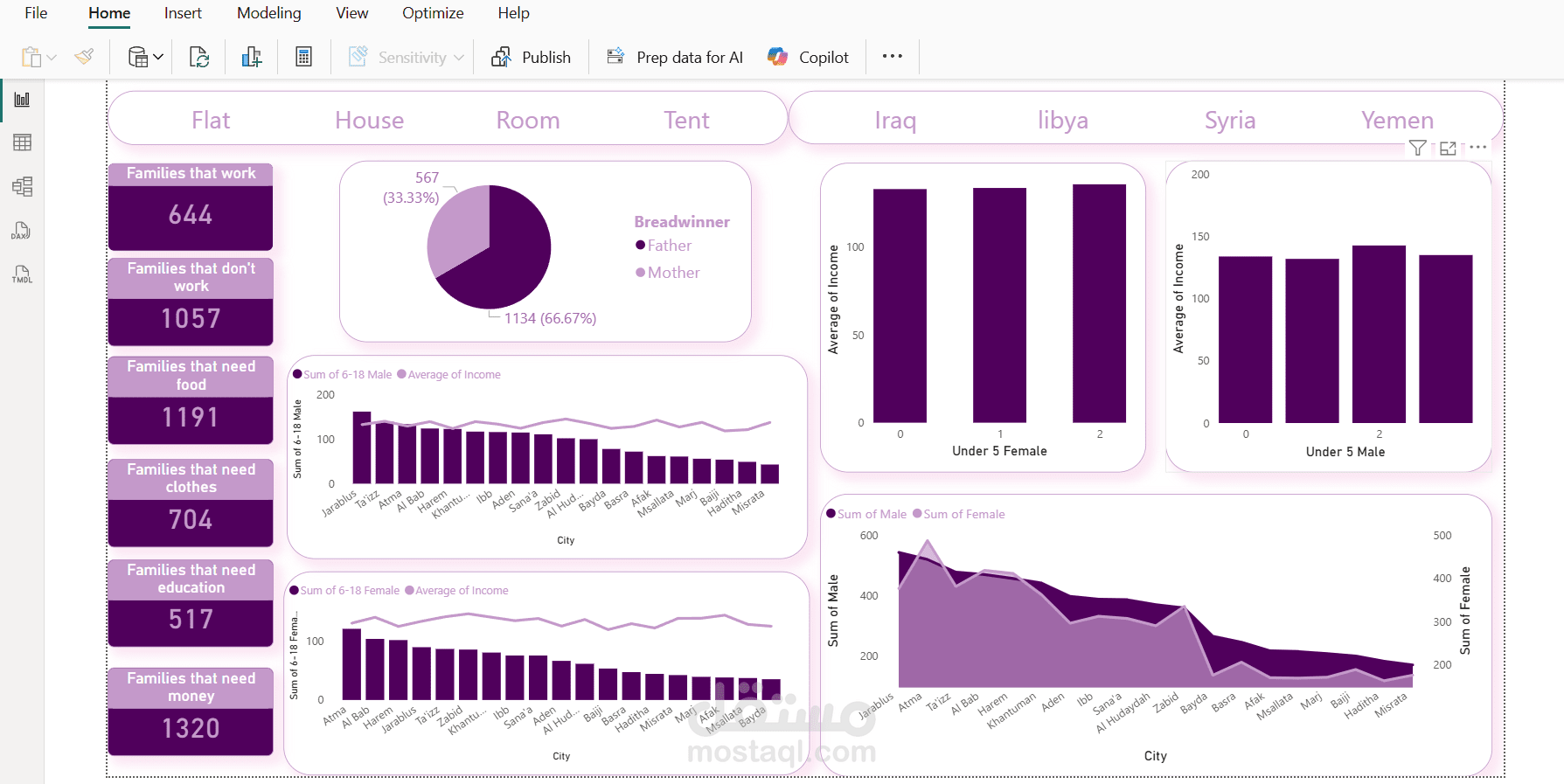Toggle the Iraq country slicer

(895, 121)
